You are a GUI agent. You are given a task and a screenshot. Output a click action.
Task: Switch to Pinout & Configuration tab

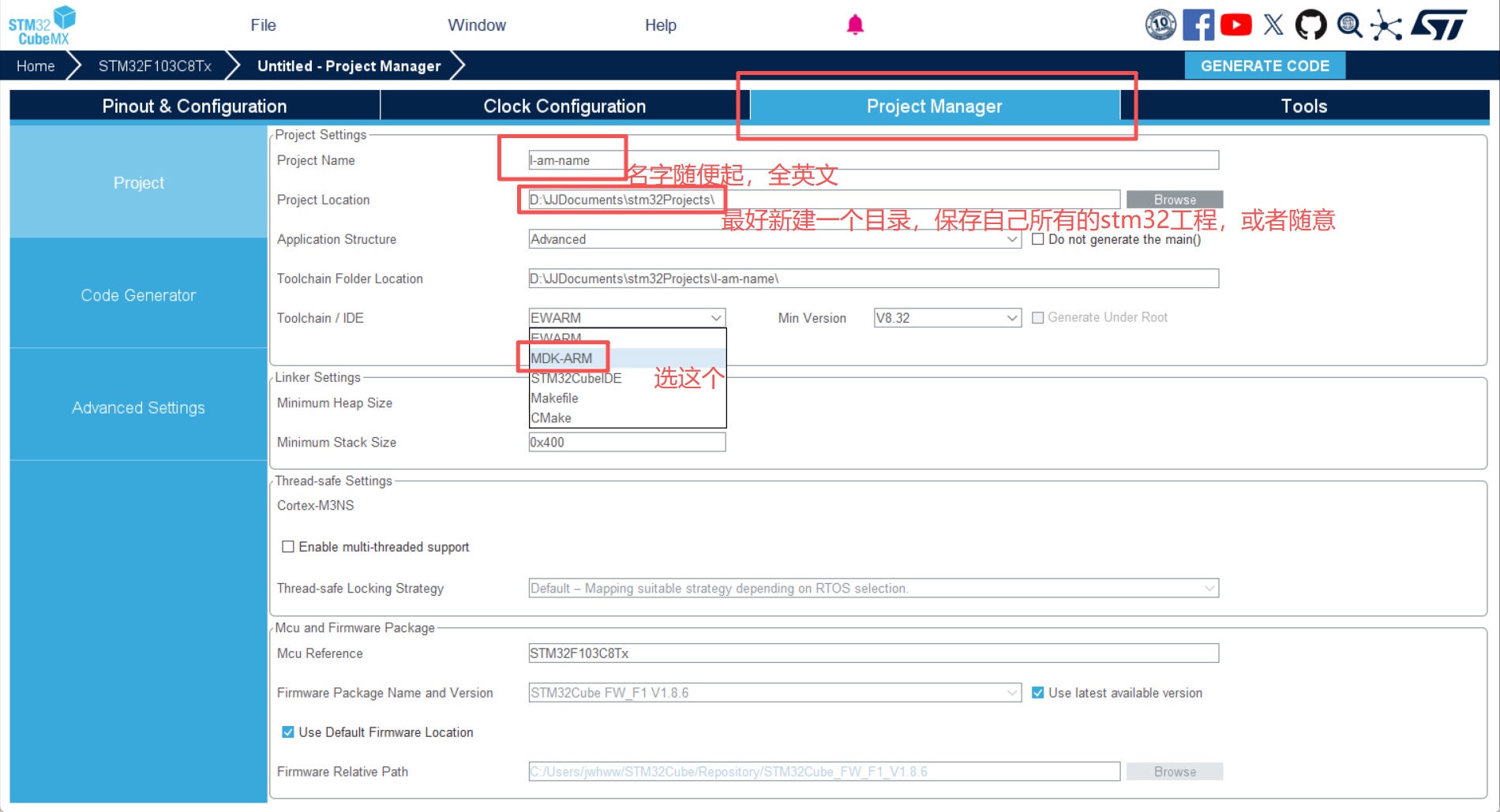coord(194,107)
